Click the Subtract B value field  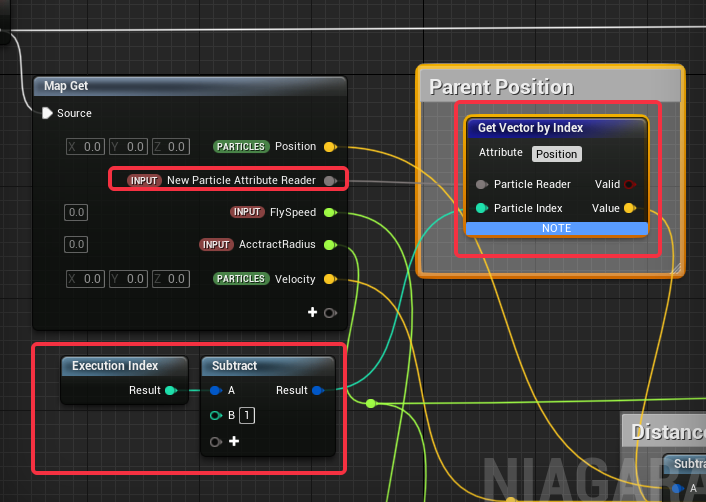(x=246, y=415)
